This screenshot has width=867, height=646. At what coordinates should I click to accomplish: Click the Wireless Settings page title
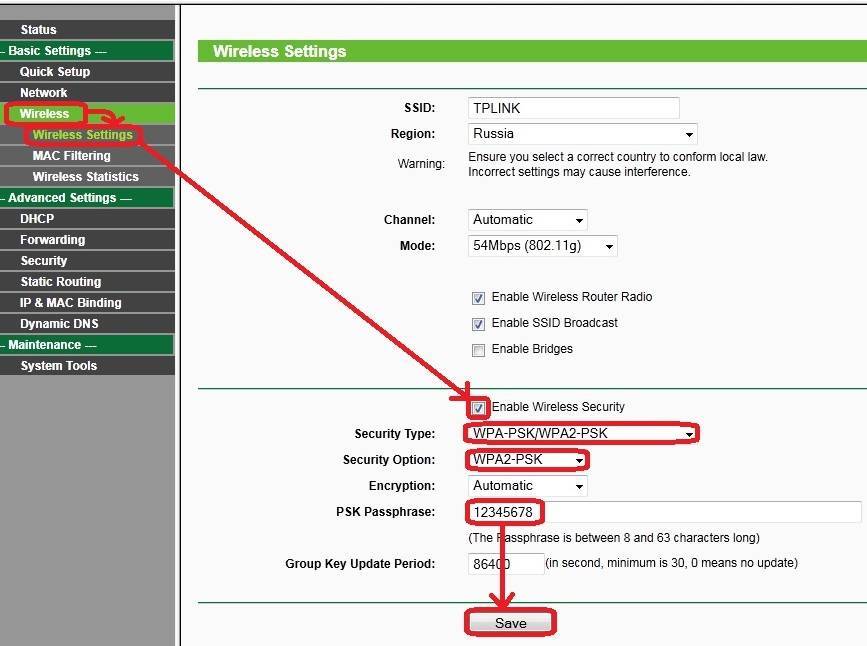(x=280, y=51)
